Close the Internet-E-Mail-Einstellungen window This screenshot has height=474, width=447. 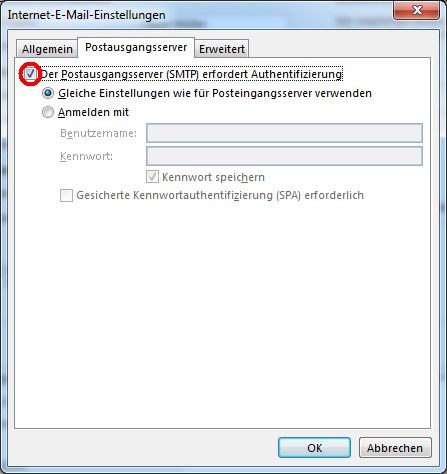coord(416,10)
